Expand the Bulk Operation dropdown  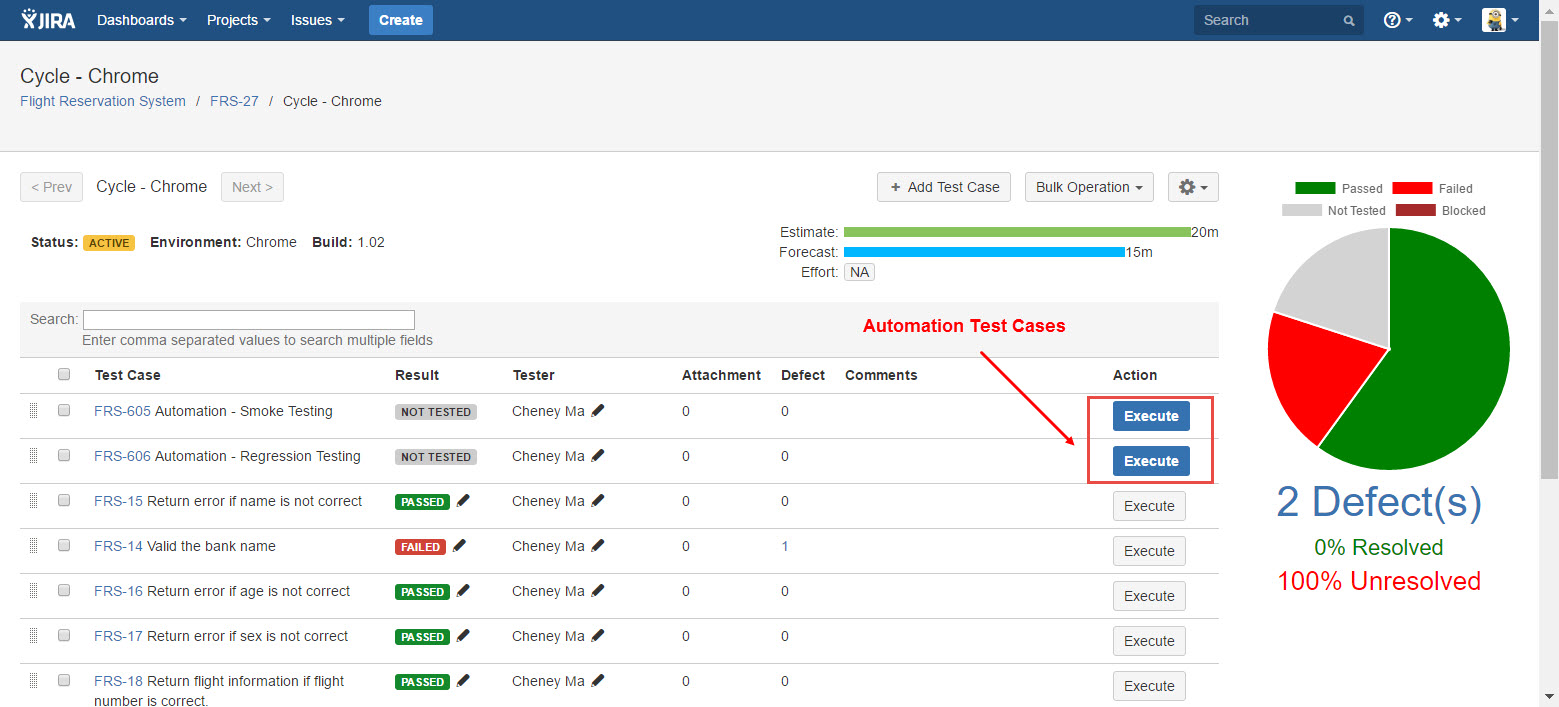point(1088,187)
